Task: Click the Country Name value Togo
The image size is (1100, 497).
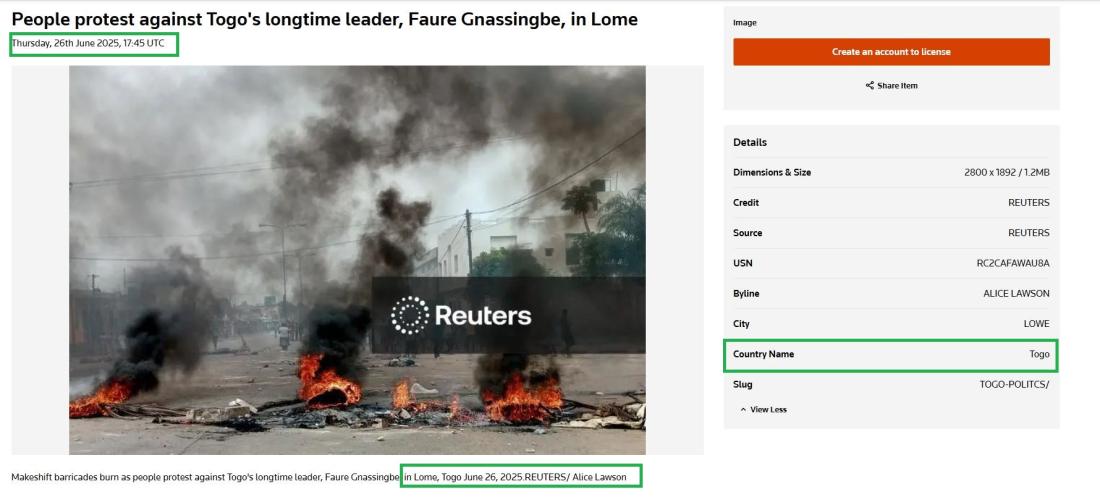Action: coord(1039,354)
